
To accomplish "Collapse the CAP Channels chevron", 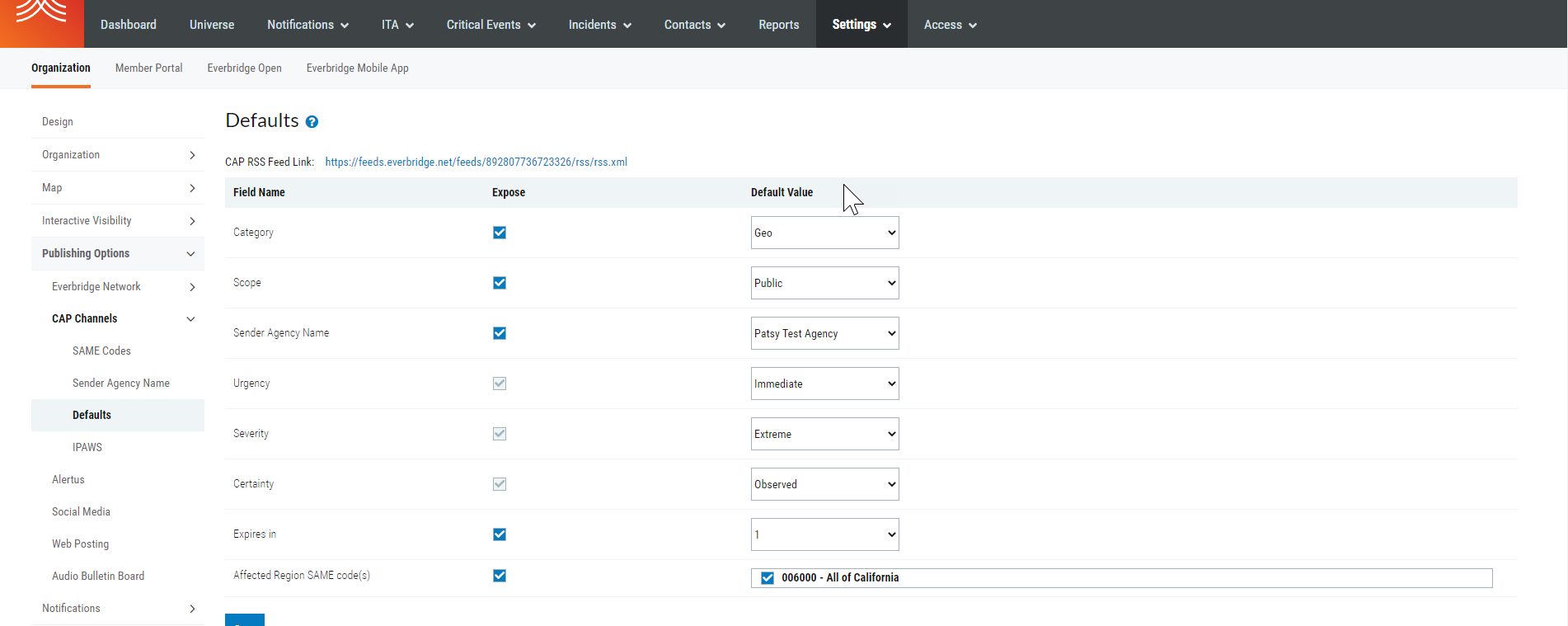I will click(x=190, y=319).
